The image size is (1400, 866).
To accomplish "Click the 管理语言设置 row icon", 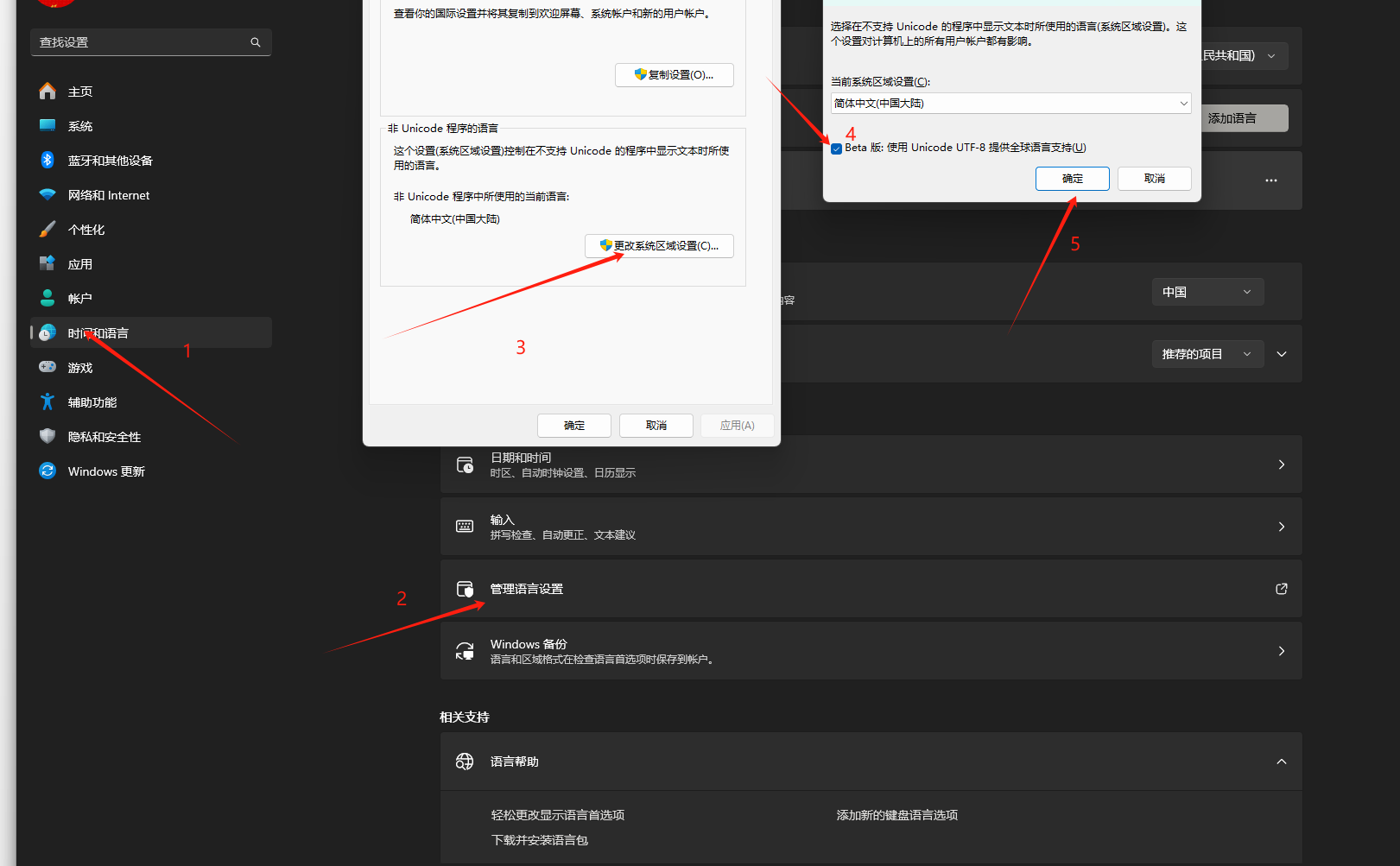I will pyautogui.click(x=465, y=589).
